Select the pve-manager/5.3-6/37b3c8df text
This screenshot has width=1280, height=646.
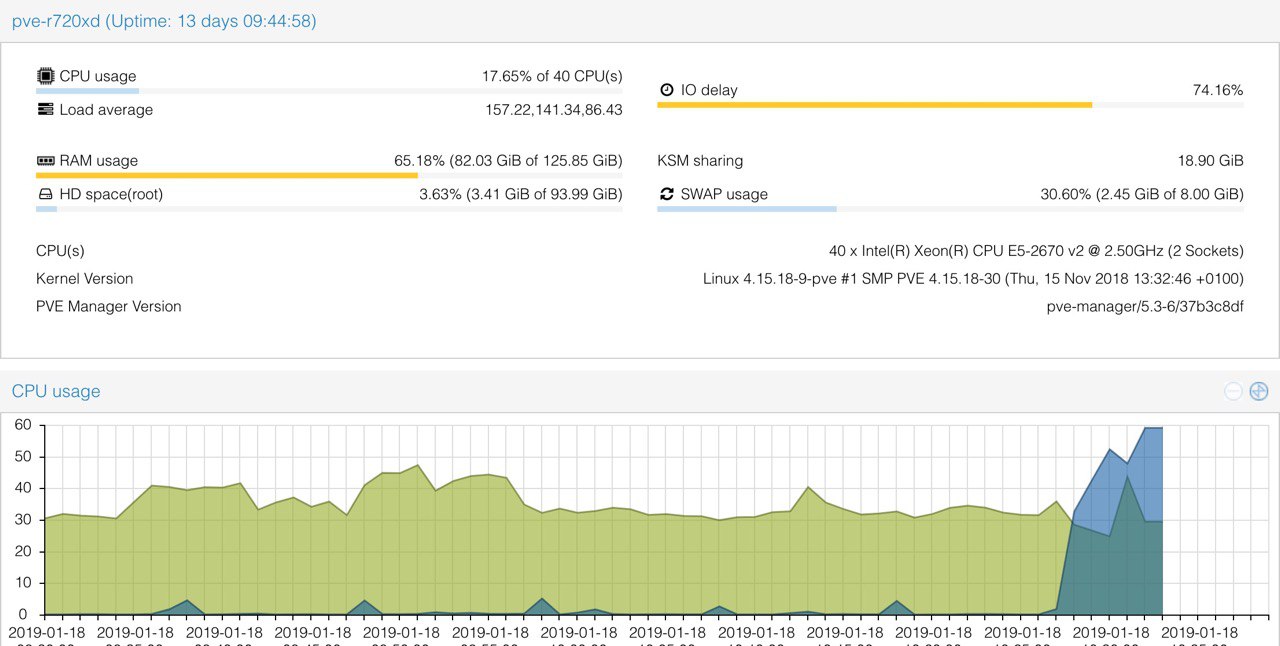(x=1145, y=307)
